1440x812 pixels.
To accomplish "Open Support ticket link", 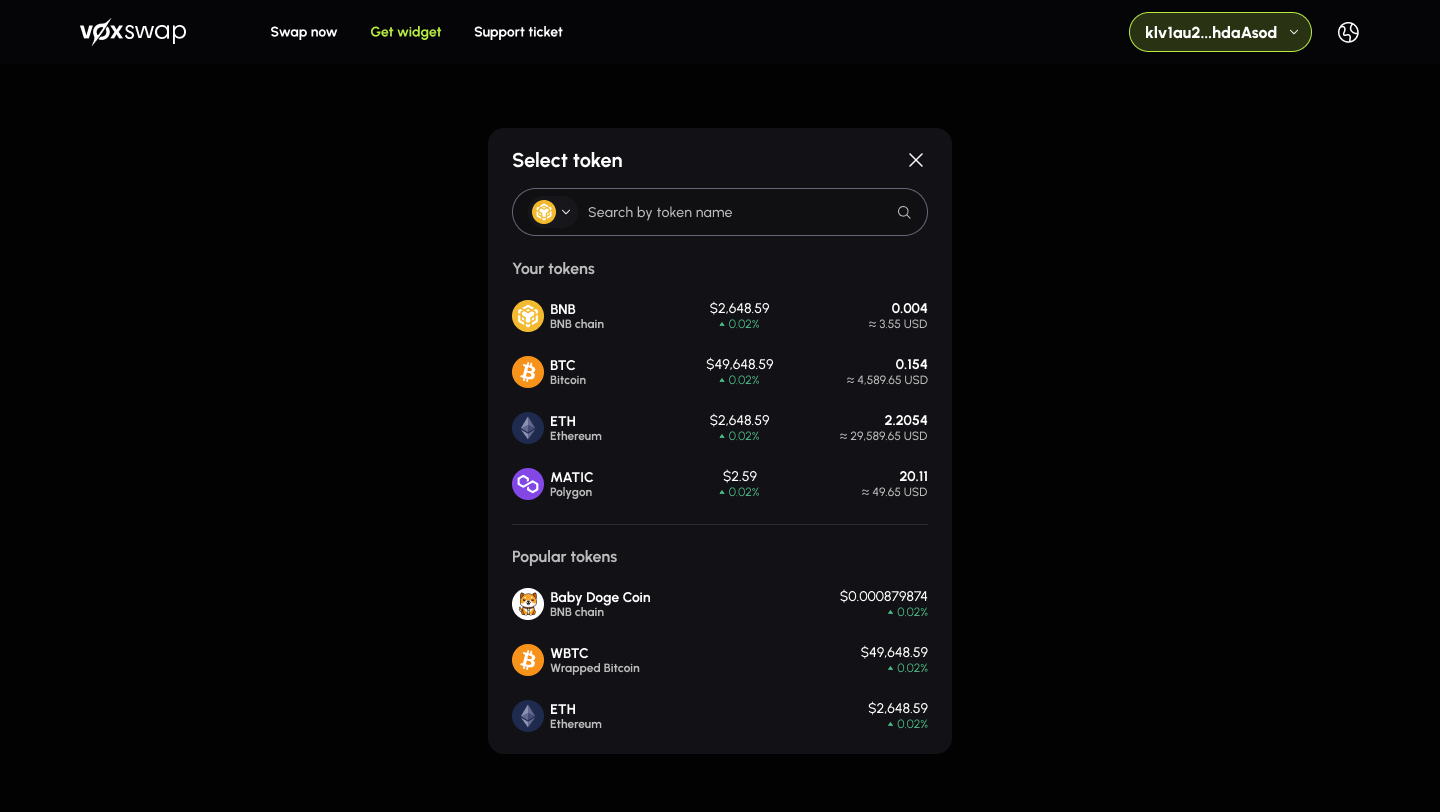I will coord(518,32).
